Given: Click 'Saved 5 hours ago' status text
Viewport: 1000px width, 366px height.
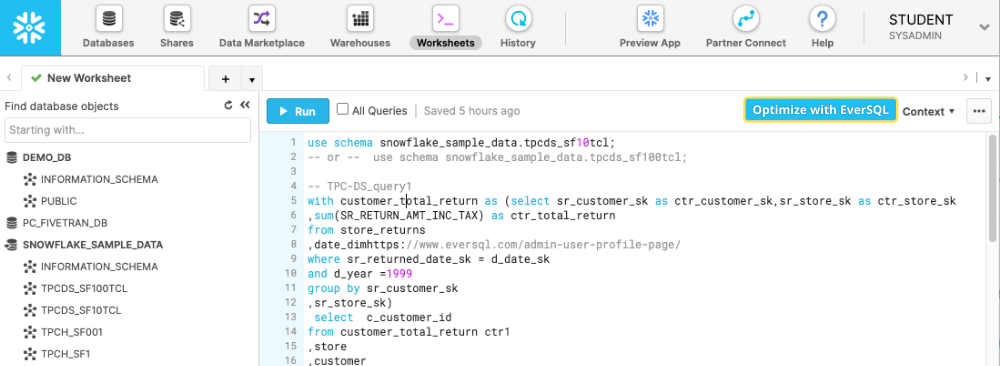Looking at the screenshot, I should [x=472, y=111].
